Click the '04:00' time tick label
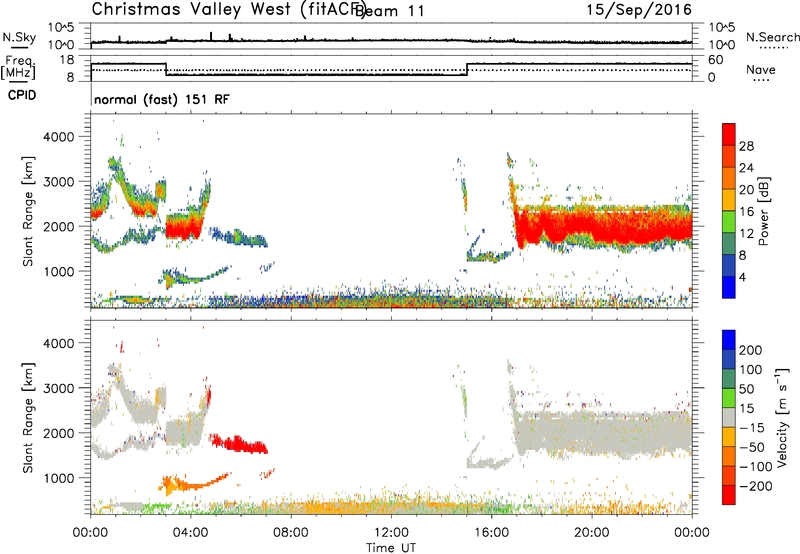This screenshot has width=800, height=554. 190,533
